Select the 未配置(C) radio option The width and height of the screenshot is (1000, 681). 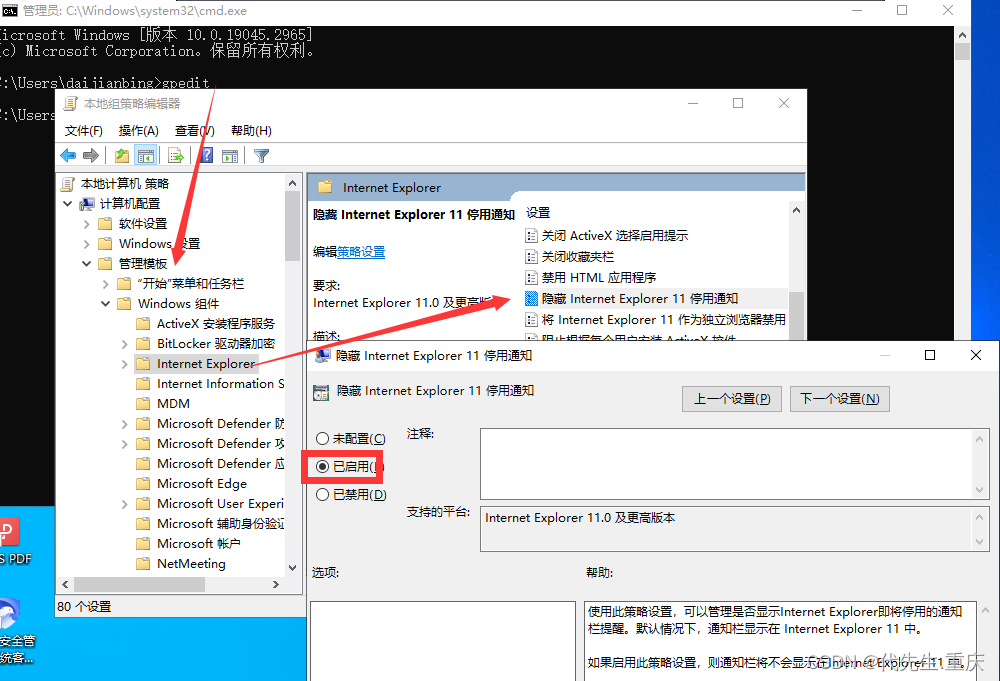pos(323,439)
